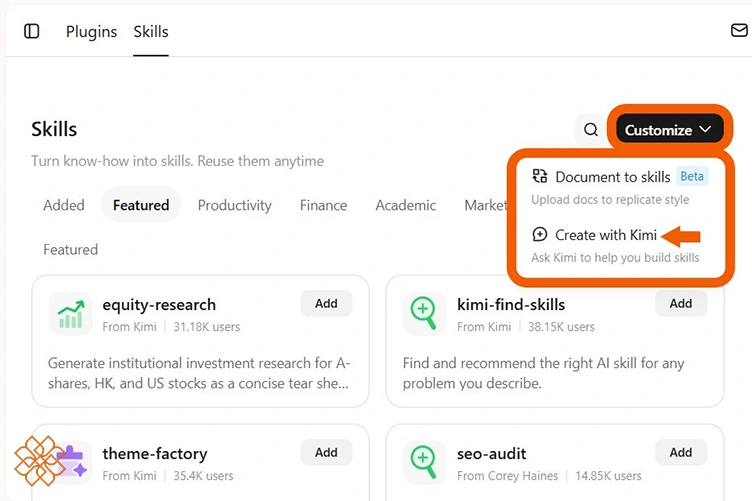Screen dimensions: 752x501
Task: Show the Added skills category
Action: tap(64, 205)
